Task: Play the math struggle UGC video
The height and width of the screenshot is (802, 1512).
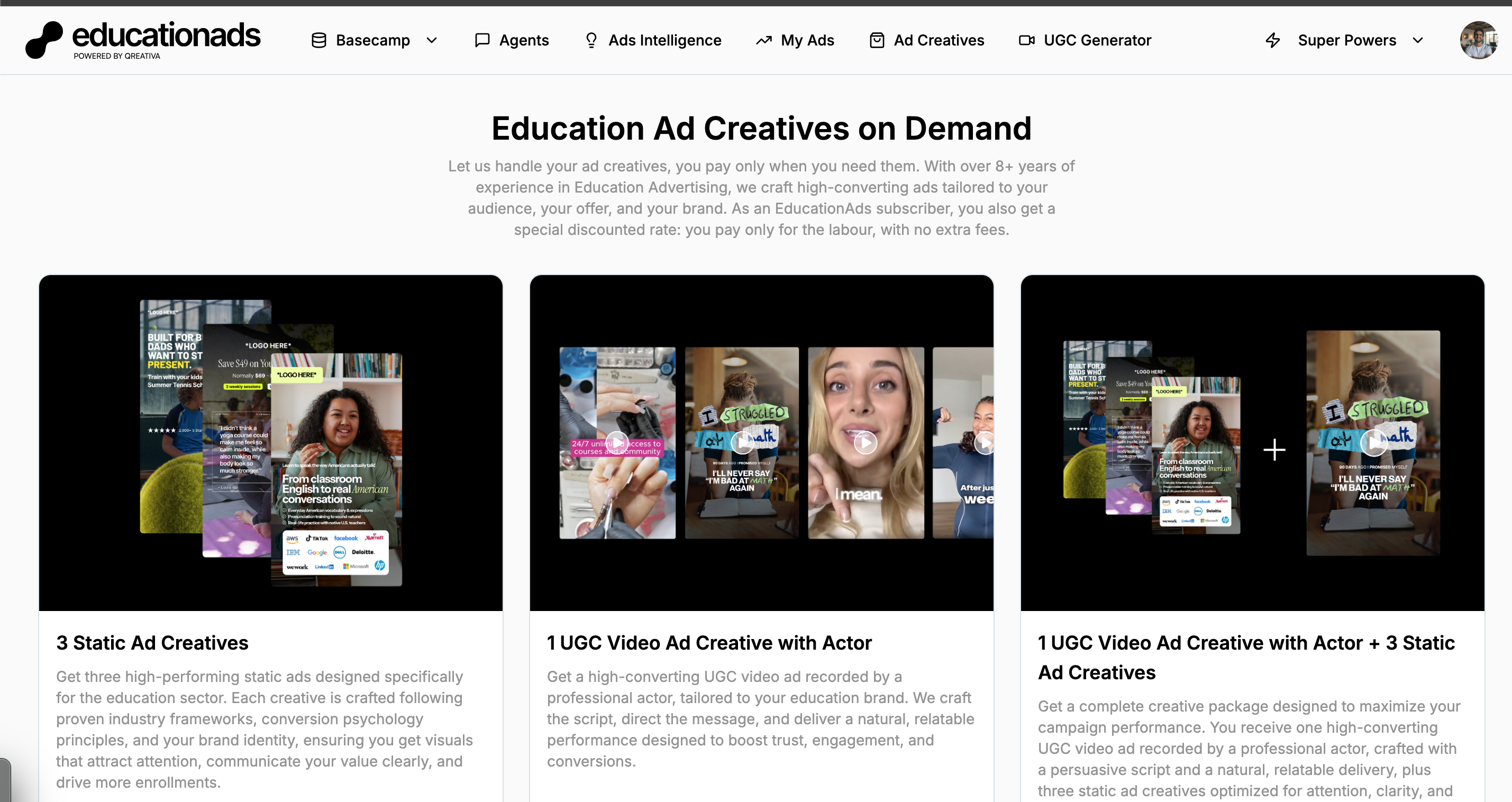Action: click(x=742, y=443)
